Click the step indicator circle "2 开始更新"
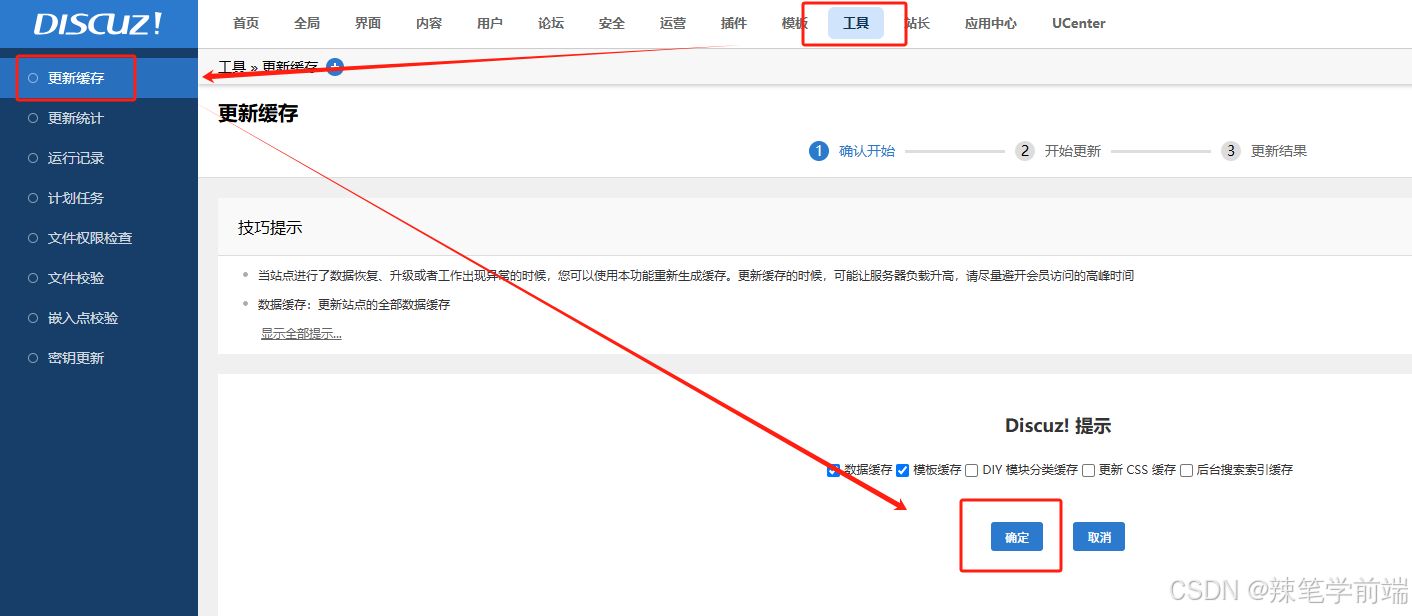Viewport: 1412px width, 616px height. tap(1024, 151)
